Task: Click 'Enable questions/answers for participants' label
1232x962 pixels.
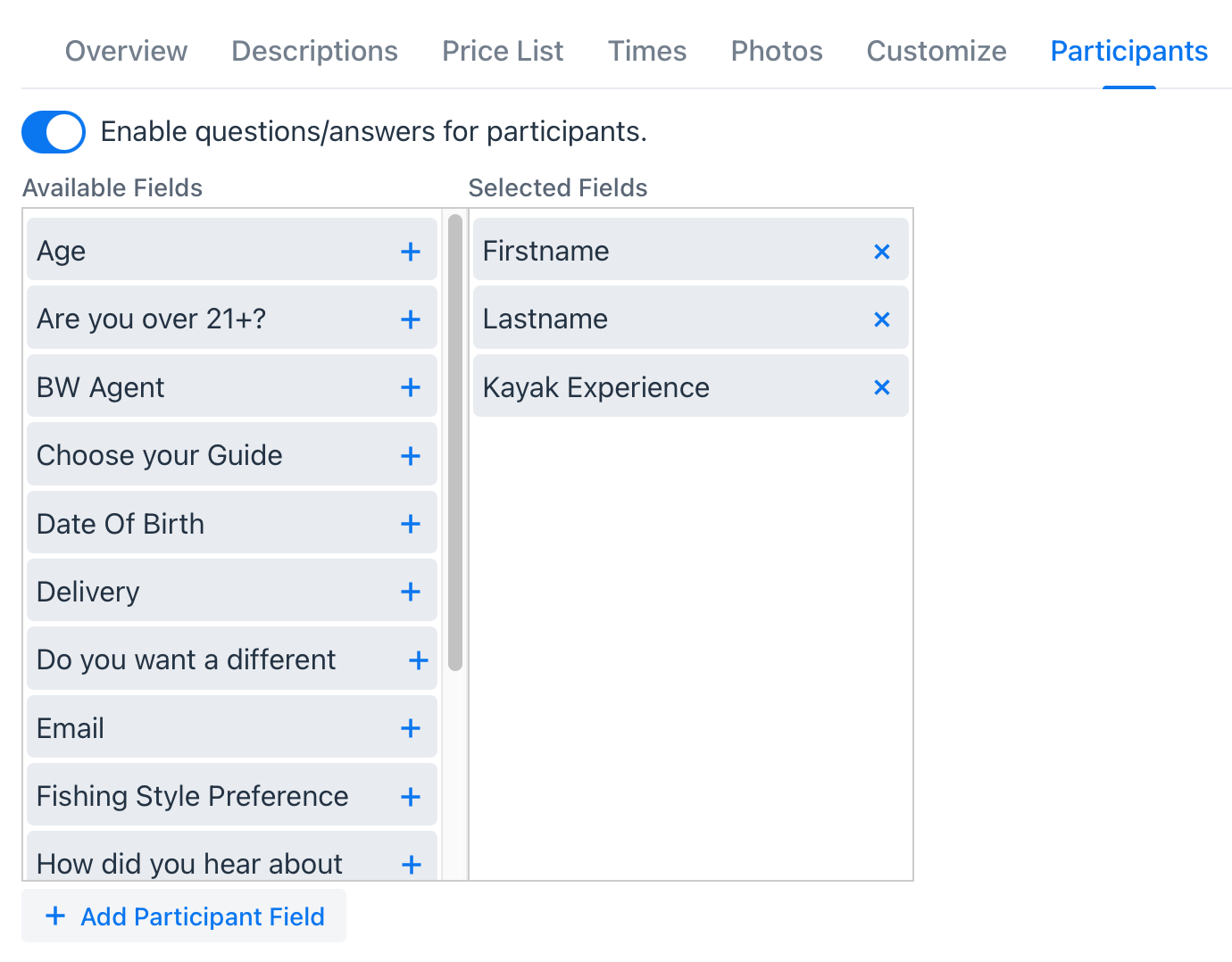Action: (x=374, y=132)
